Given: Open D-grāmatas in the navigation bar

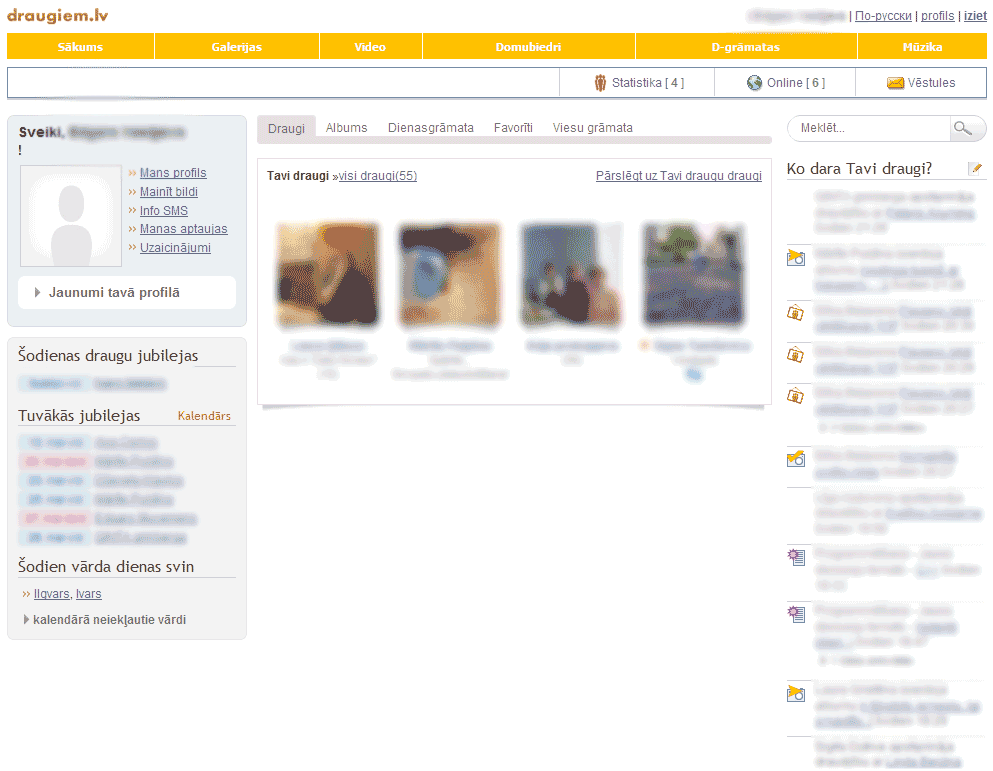Looking at the screenshot, I should click(746, 47).
